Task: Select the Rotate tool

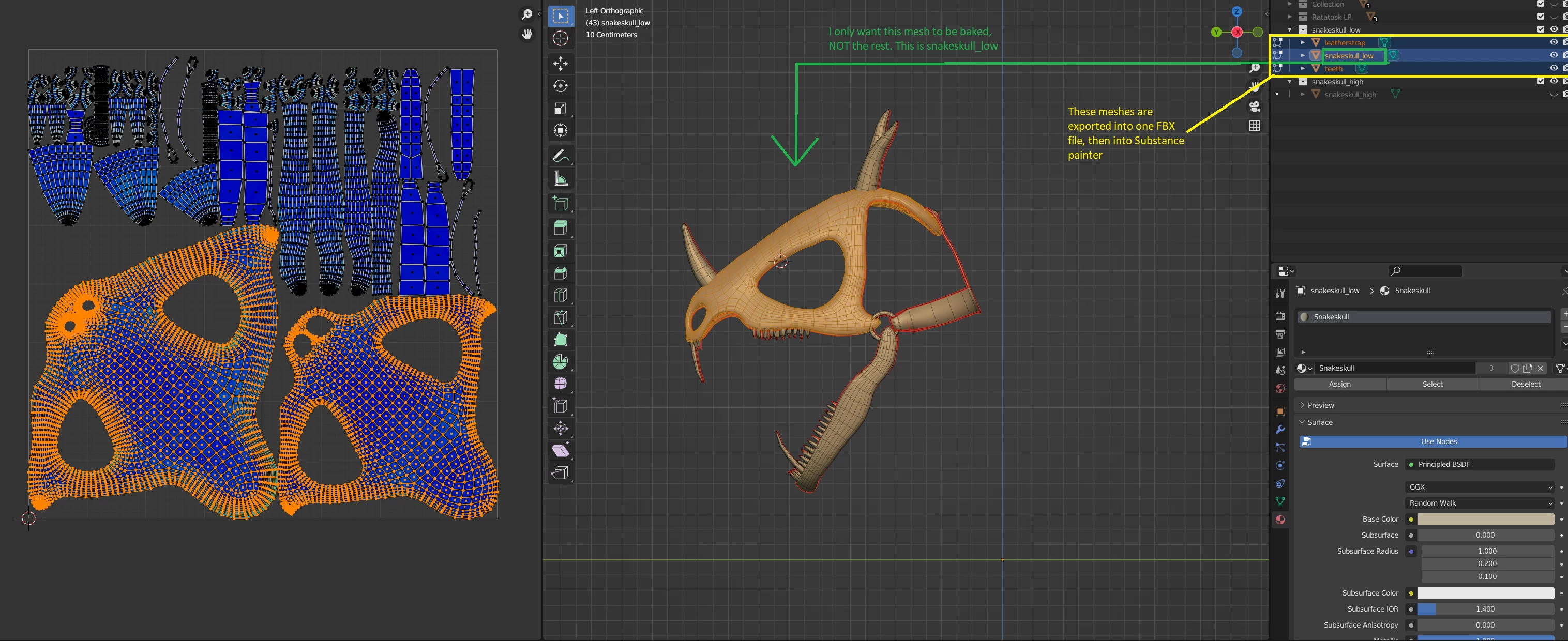Action: (x=560, y=86)
